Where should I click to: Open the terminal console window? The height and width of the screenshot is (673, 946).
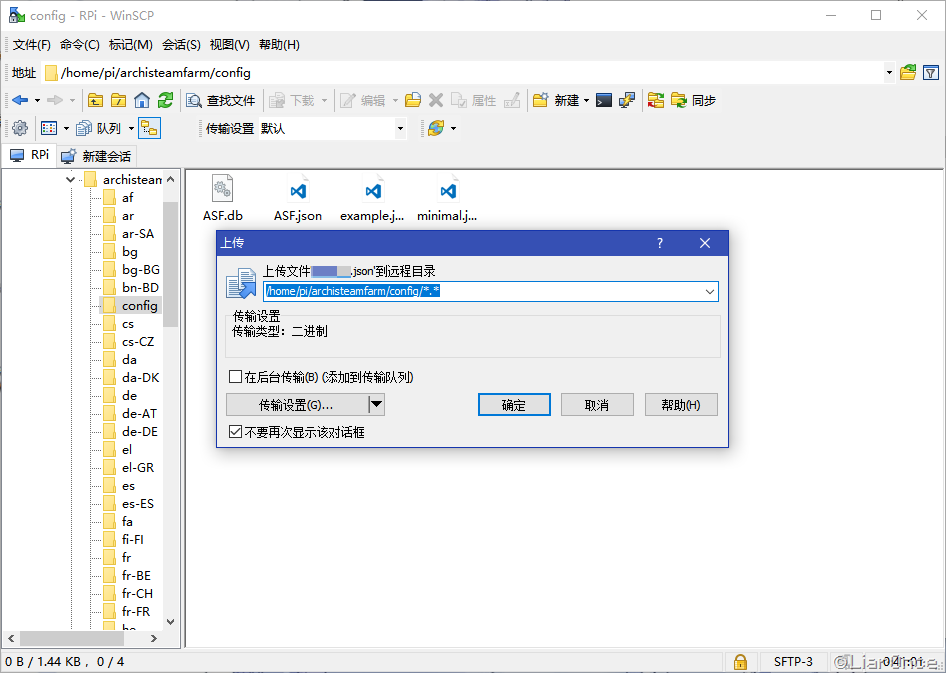pyautogui.click(x=604, y=100)
